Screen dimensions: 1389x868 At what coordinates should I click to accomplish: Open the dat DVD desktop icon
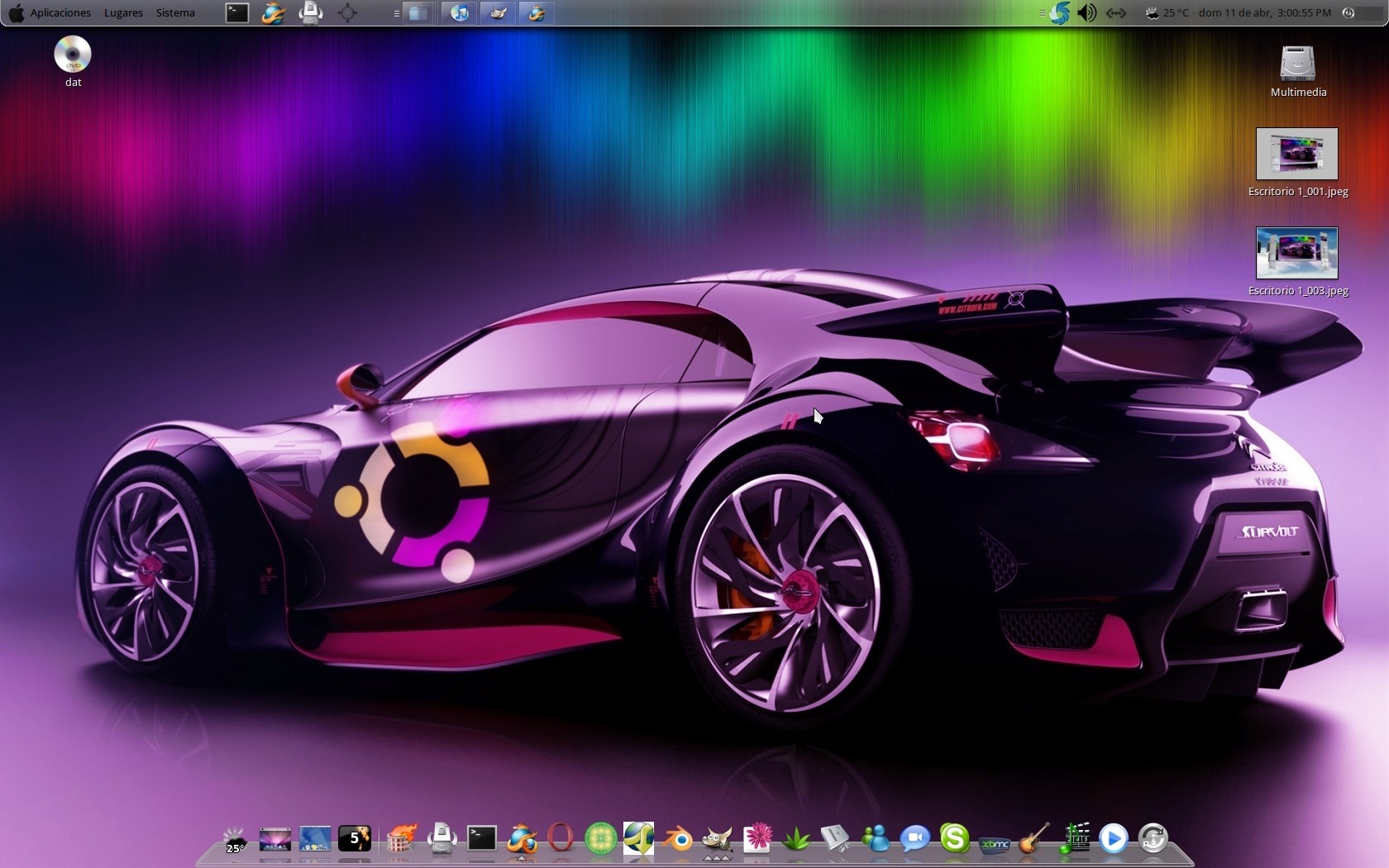73,62
